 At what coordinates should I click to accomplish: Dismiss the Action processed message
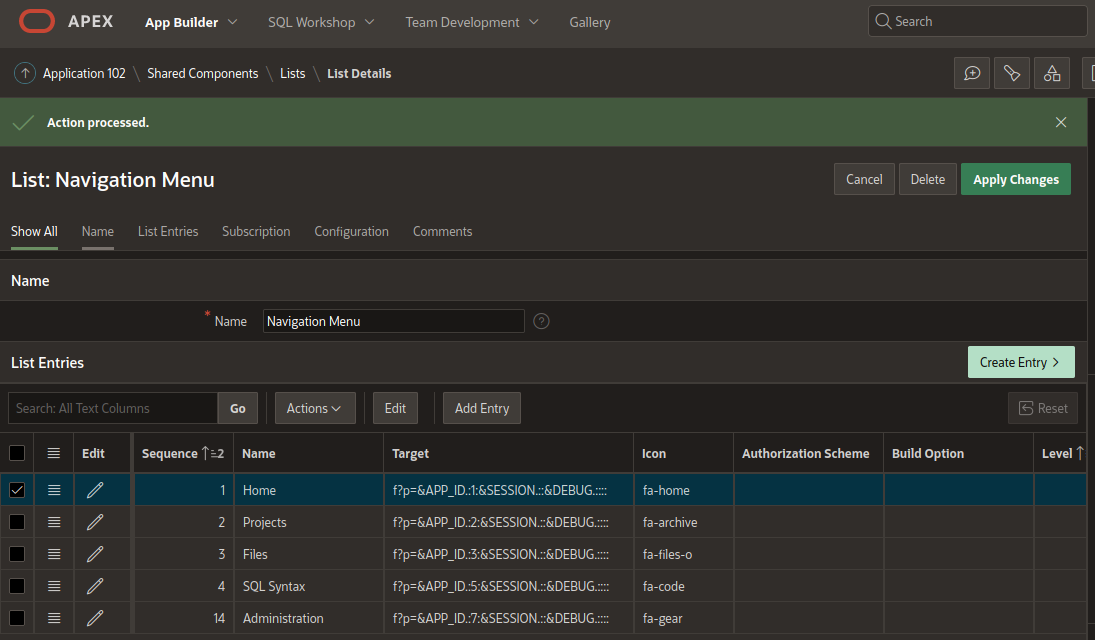[x=1061, y=122]
